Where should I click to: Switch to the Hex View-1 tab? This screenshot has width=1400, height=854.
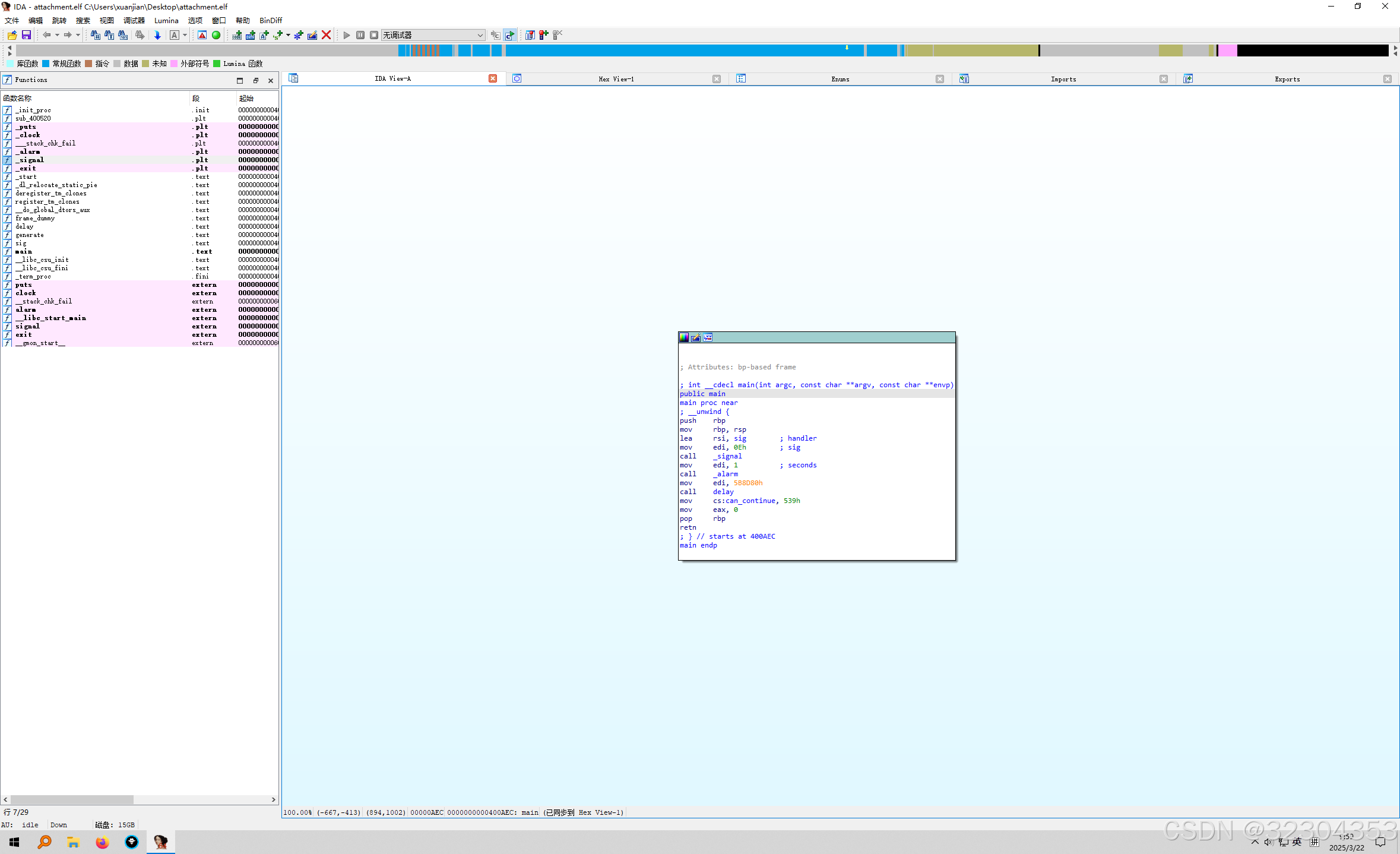616,79
